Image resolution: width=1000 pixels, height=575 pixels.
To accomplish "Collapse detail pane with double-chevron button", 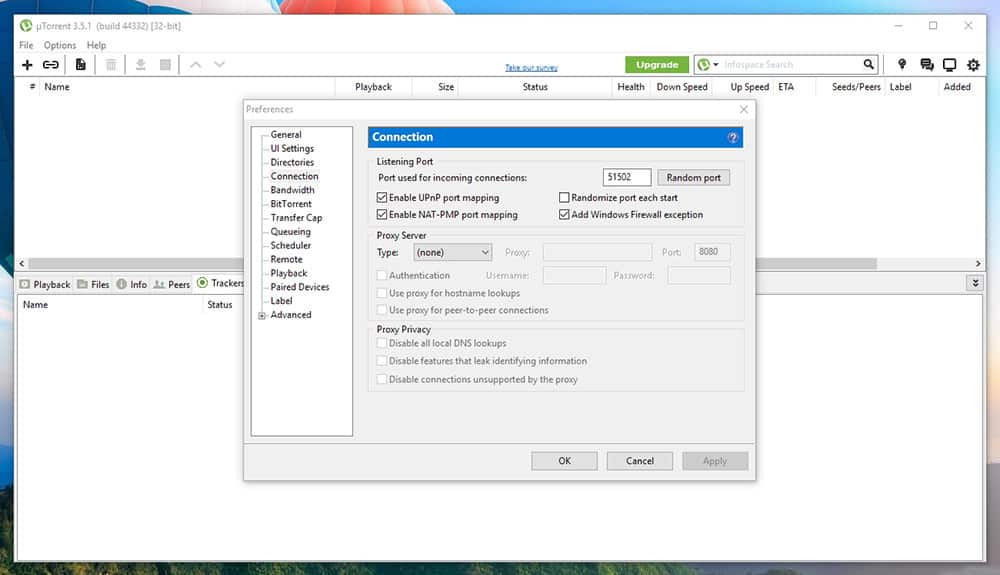I will click(975, 283).
